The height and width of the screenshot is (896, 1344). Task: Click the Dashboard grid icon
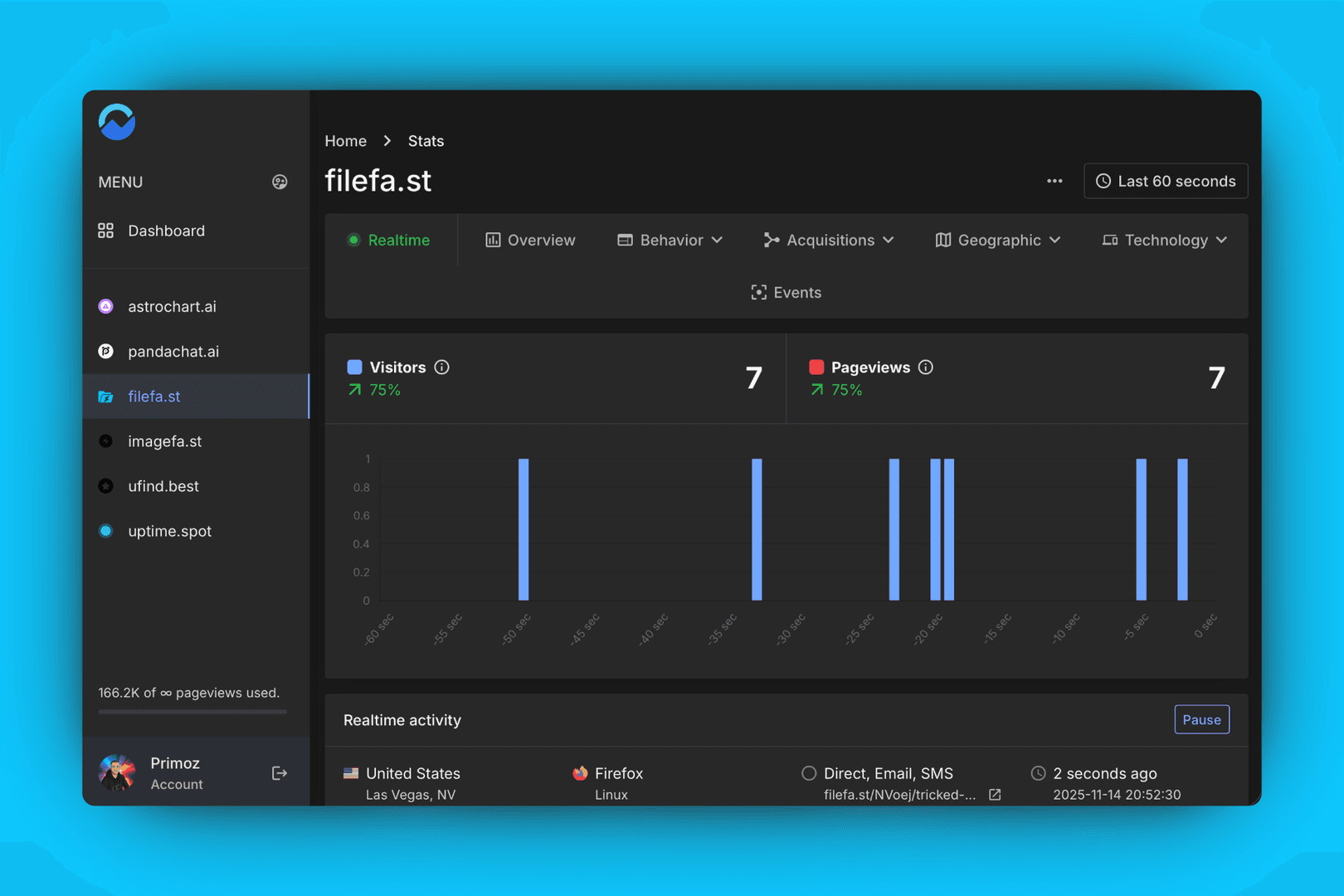[x=105, y=231]
